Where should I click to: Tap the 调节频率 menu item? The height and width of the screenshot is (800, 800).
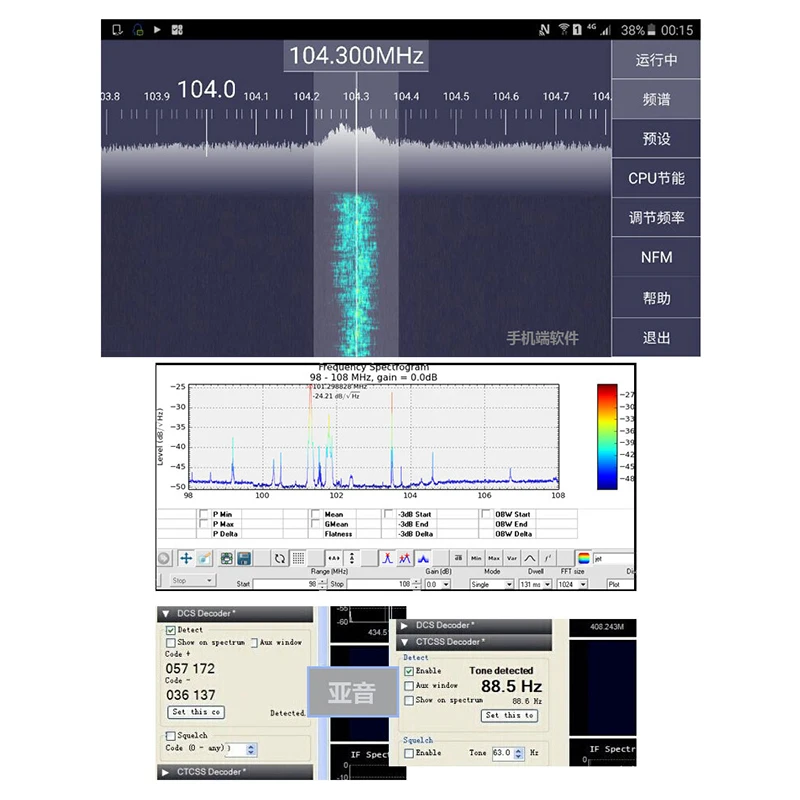[656, 218]
